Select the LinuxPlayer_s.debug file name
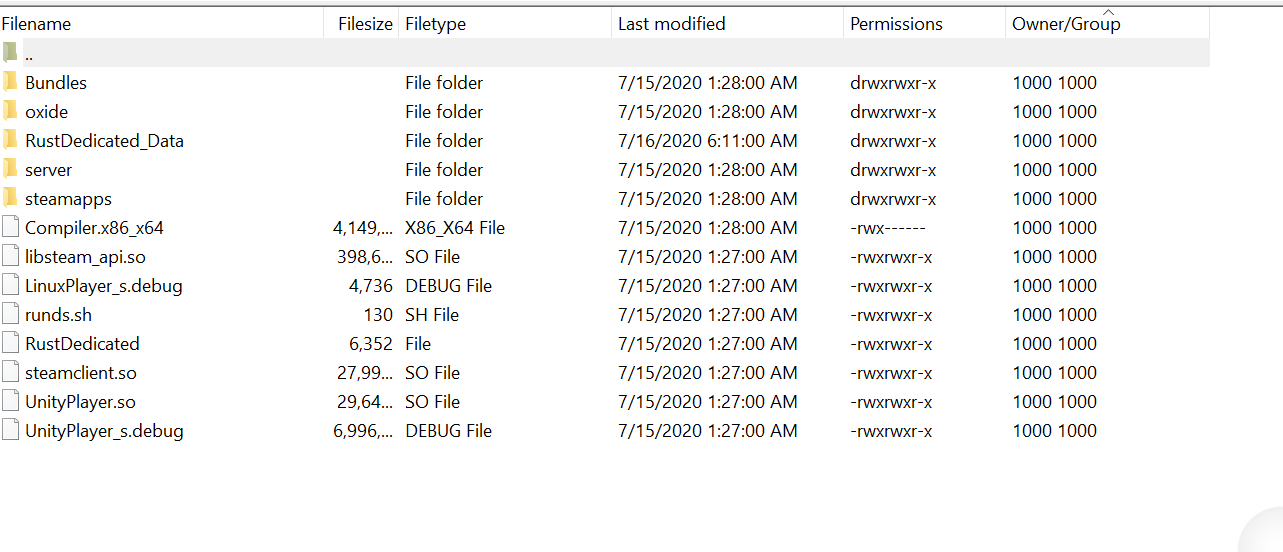The width and height of the screenshot is (1283, 552). pos(103,285)
